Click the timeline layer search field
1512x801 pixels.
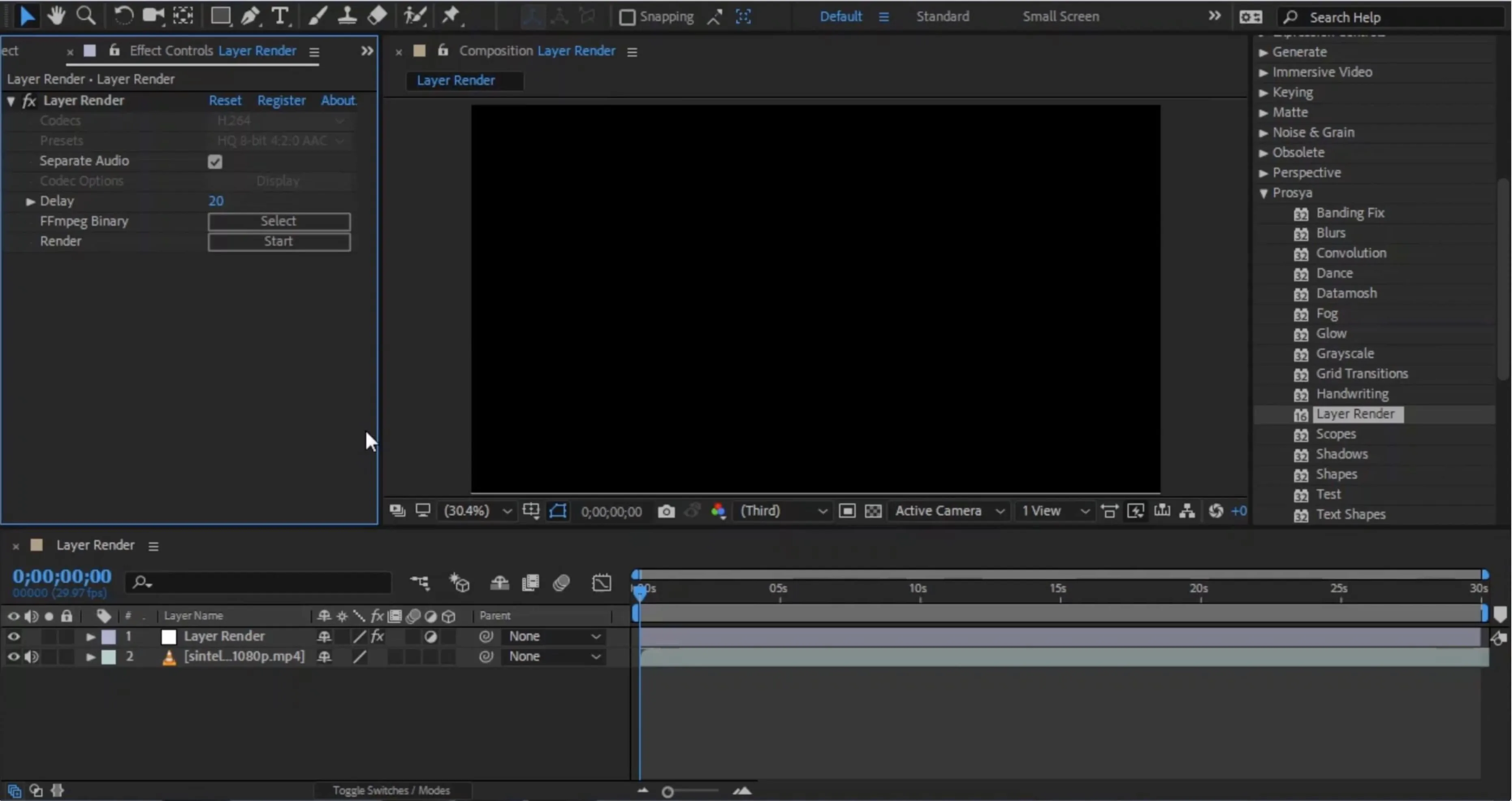click(258, 582)
